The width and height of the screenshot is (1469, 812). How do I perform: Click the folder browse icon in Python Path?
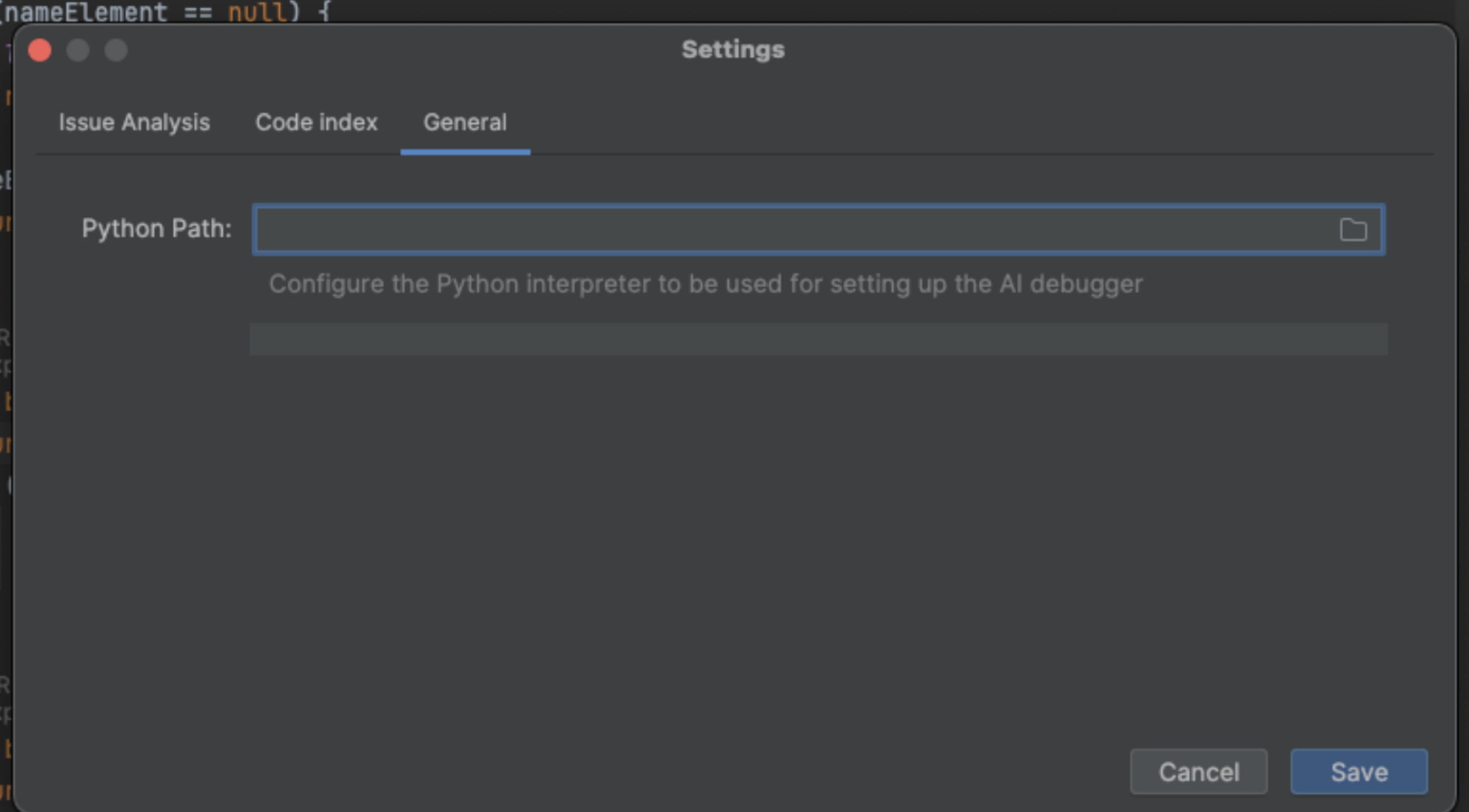[x=1353, y=230]
